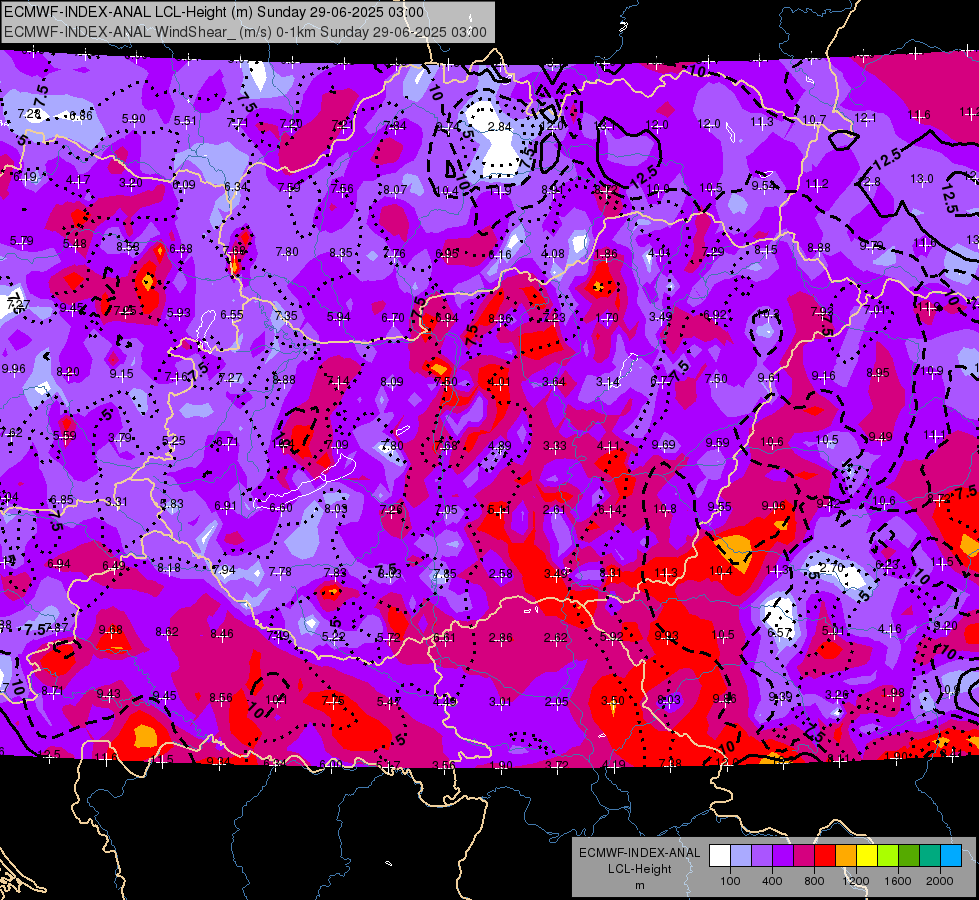Click the map value 3.64

554,382
